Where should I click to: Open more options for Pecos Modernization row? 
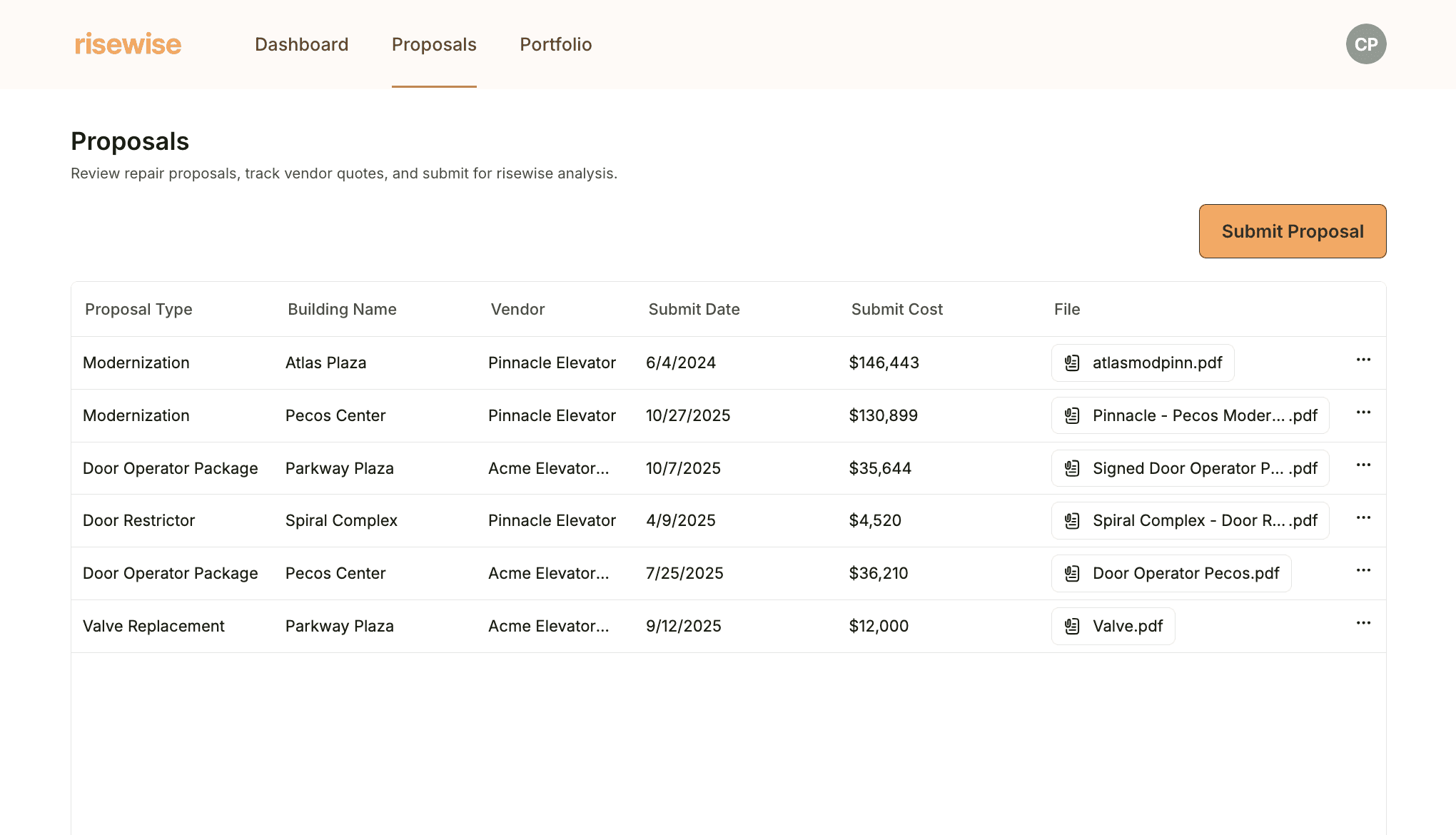(x=1363, y=413)
